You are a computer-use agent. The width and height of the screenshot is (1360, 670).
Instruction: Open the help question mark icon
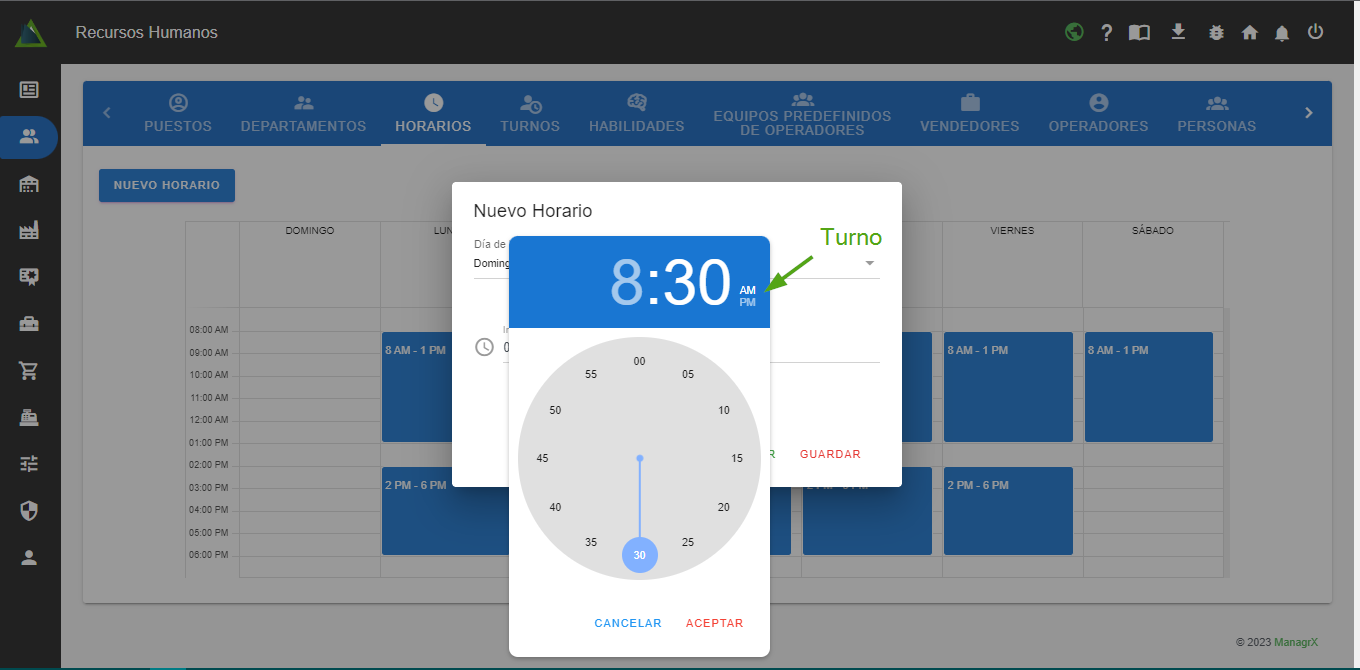click(1106, 32)
